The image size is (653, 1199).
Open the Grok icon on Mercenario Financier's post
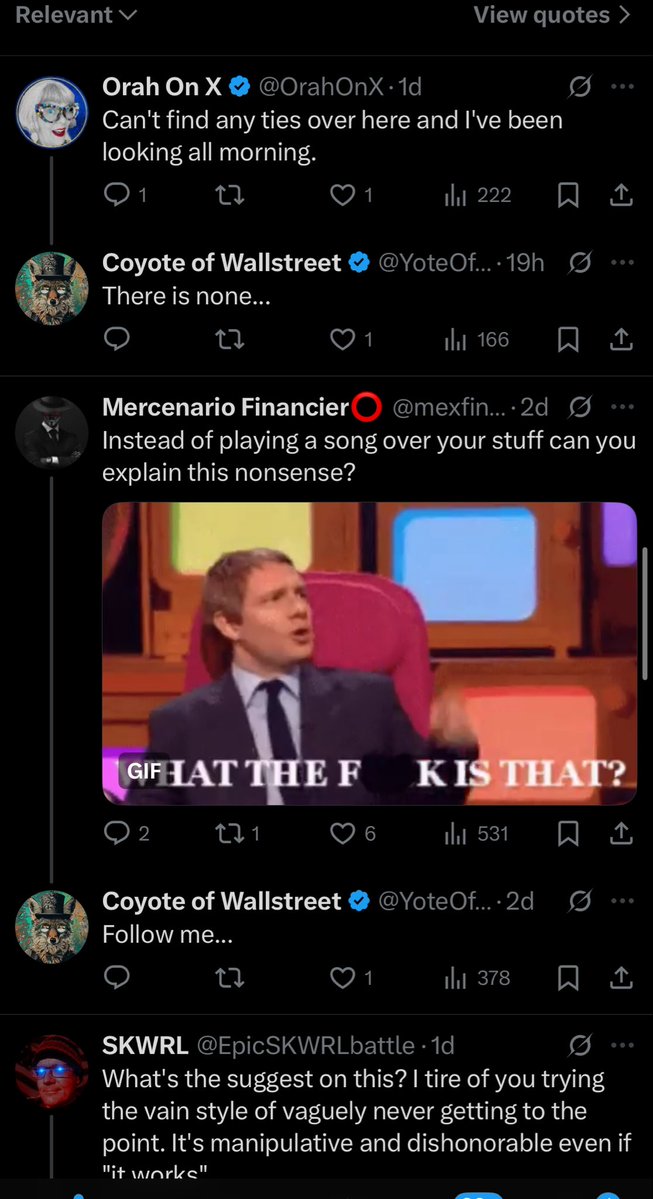tap(578, 407)
